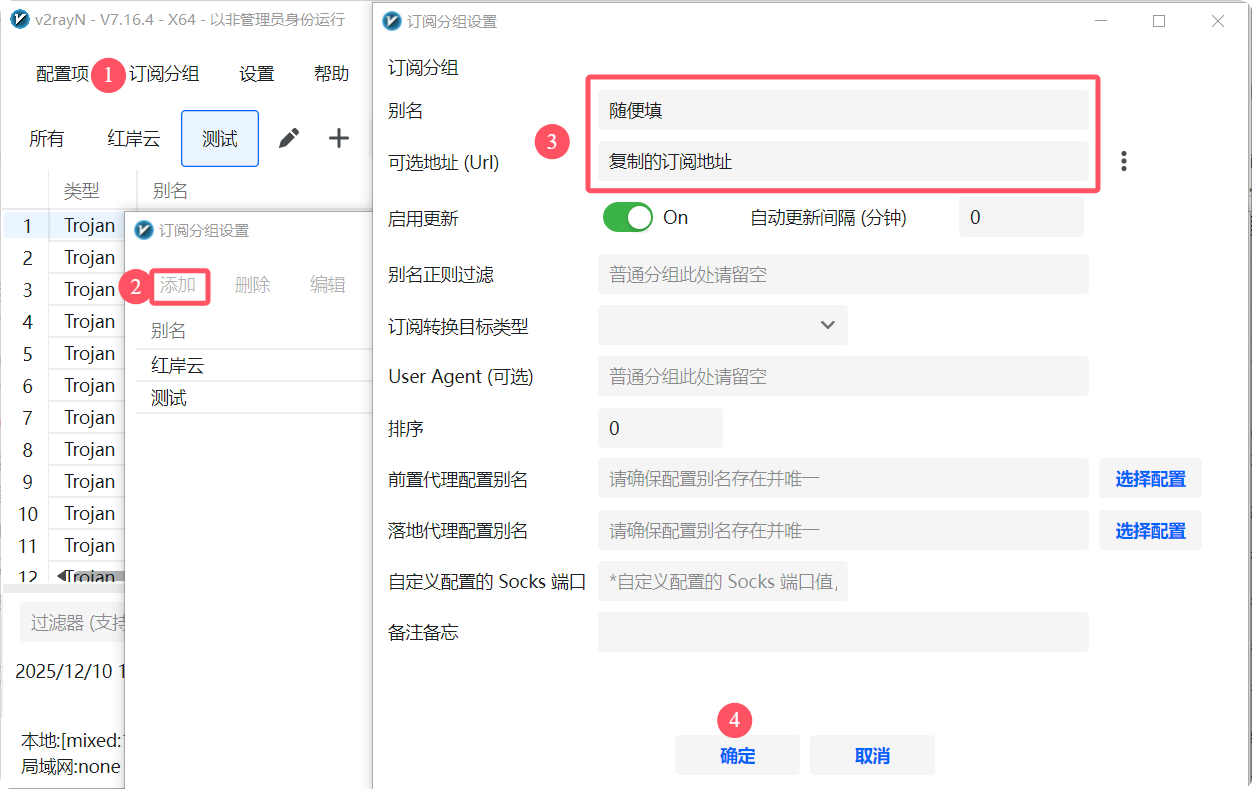Click 取消 to cancel the dialog
This screenshot has height=789, width=1252.
pos(871,755)
